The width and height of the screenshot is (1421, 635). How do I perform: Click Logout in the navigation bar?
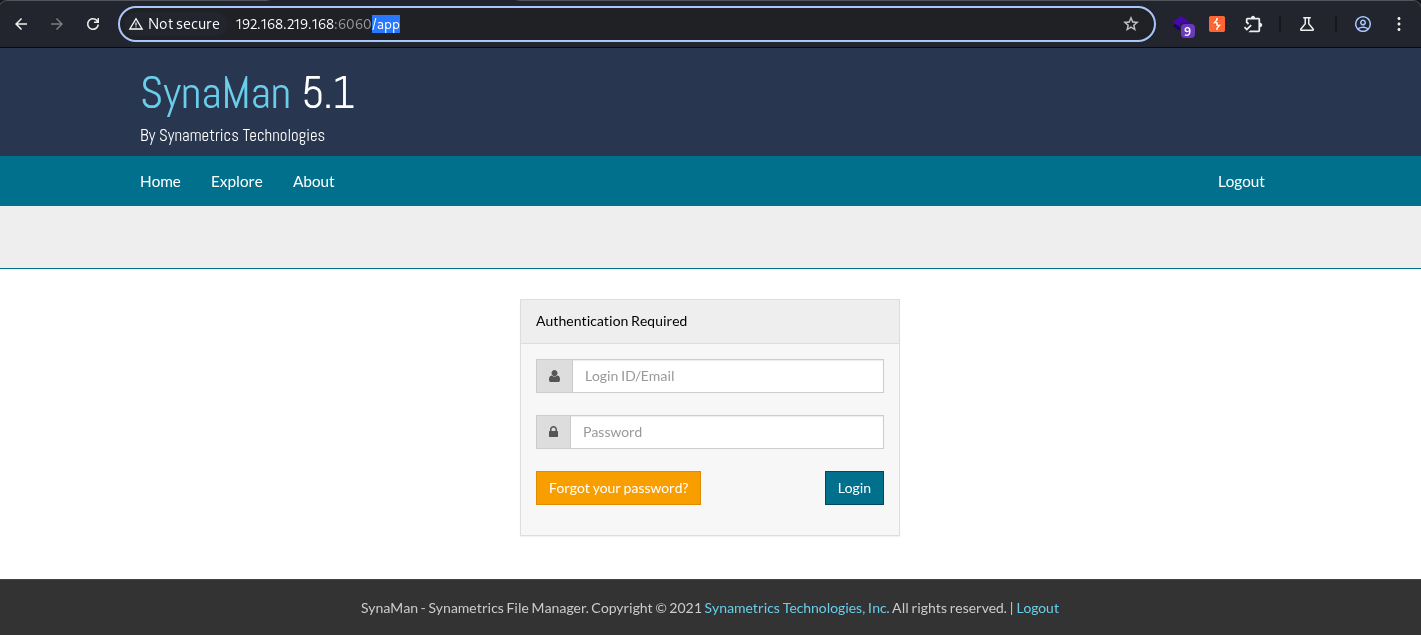click(1241, 181)
